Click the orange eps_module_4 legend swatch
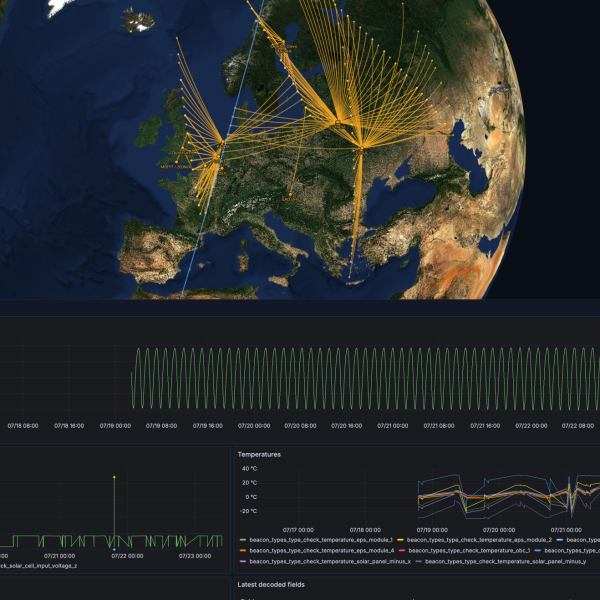Screen dimensions: 600x600 (243, 551)
